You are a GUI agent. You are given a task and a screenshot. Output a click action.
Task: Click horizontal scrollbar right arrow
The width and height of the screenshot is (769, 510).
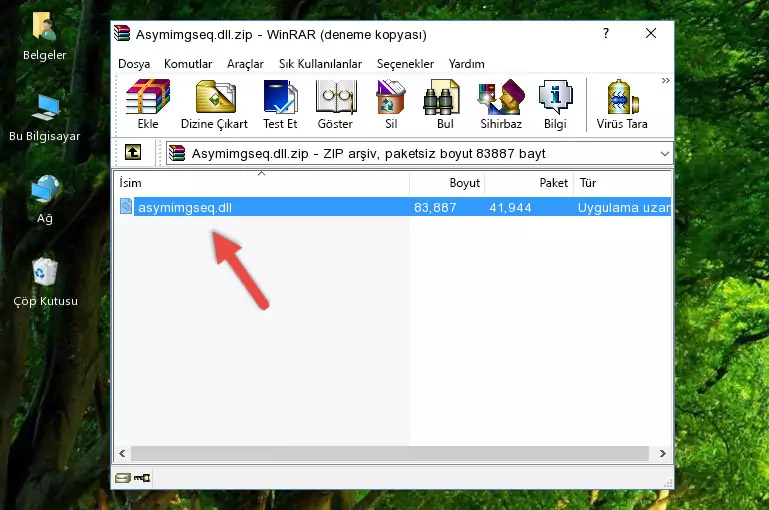[x=662, y=454]
